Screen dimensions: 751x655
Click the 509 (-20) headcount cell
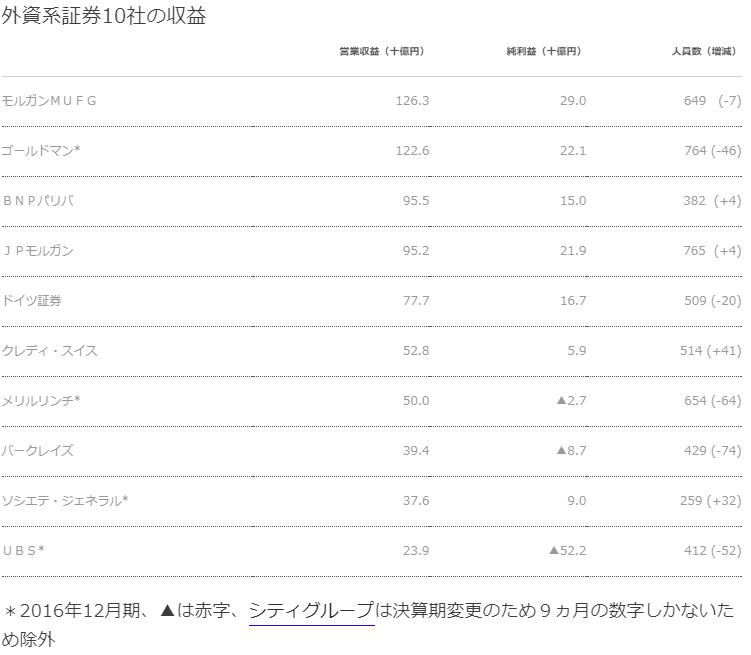click(712, 301)
